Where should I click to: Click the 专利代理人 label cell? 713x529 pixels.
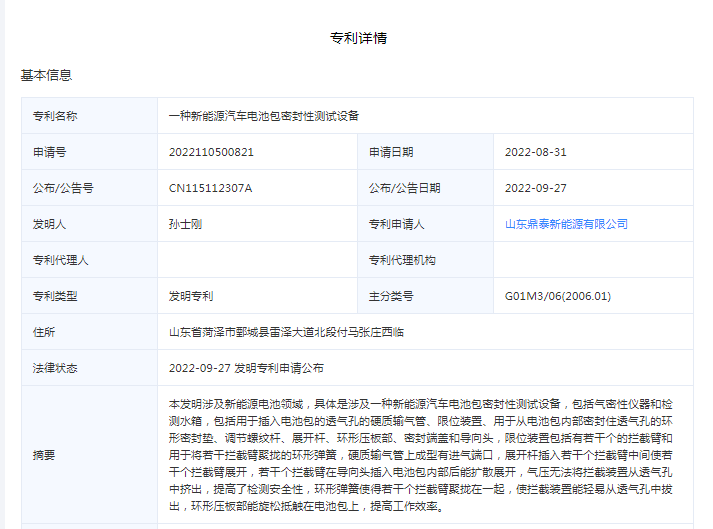point(61,260)
